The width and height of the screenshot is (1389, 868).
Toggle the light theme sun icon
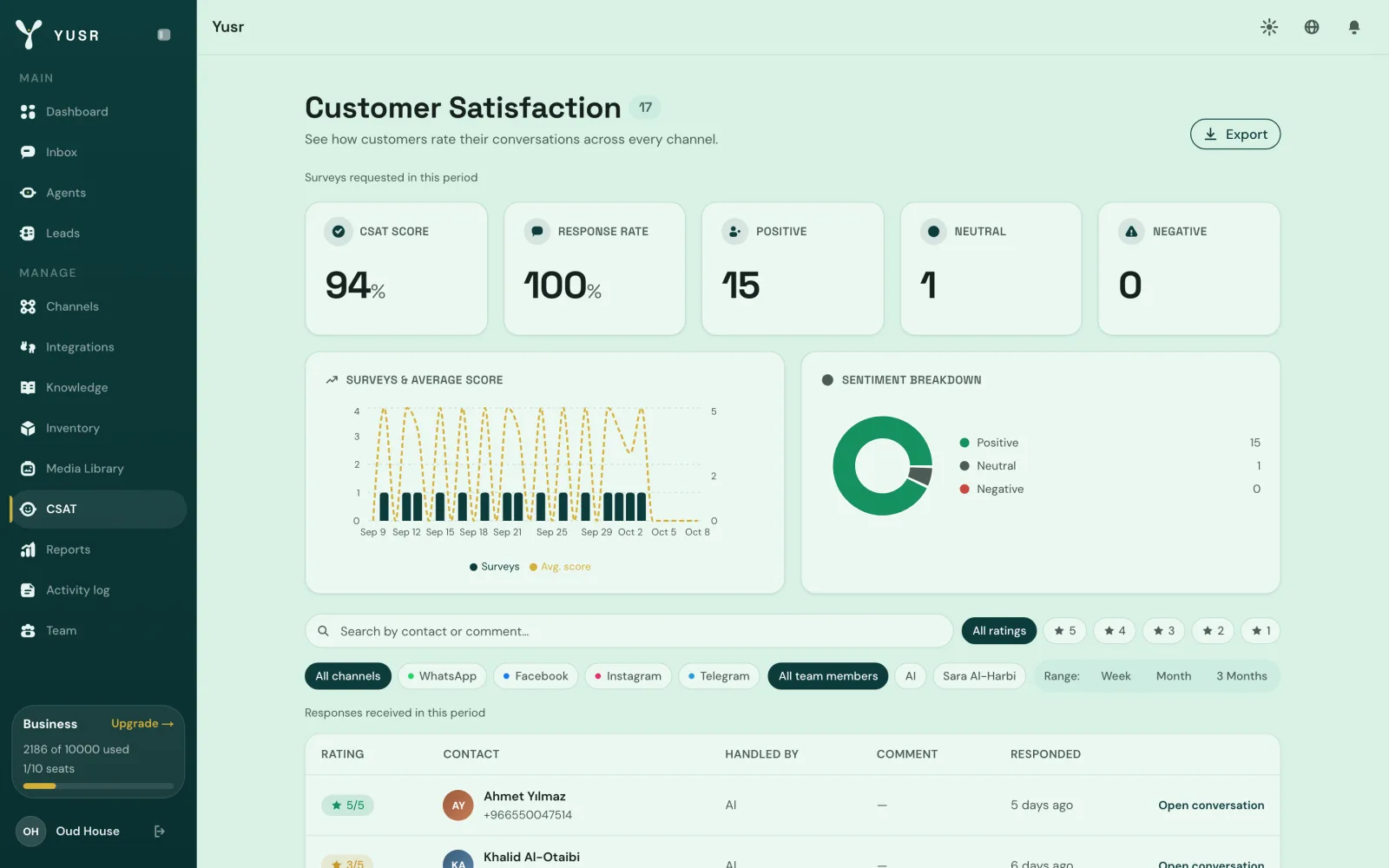pos(1269,27)
